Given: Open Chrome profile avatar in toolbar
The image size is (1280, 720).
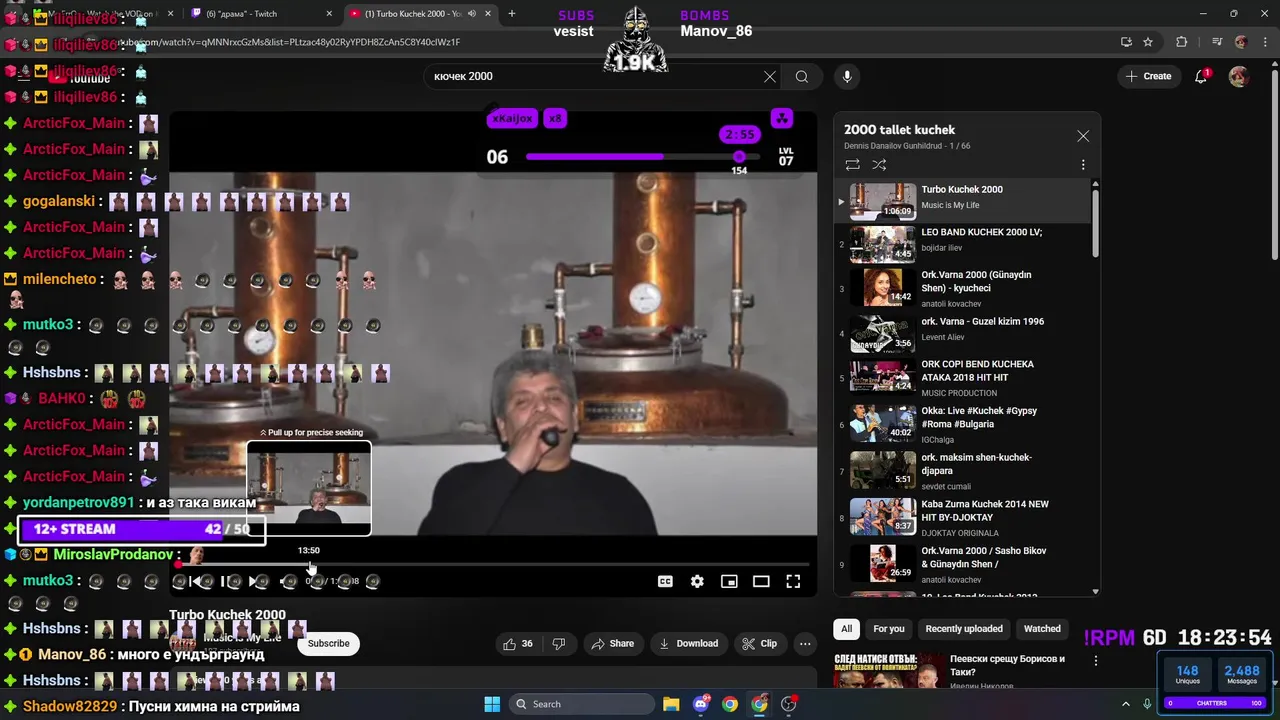Looking at the screenshot, I should tap(1241, 42).
